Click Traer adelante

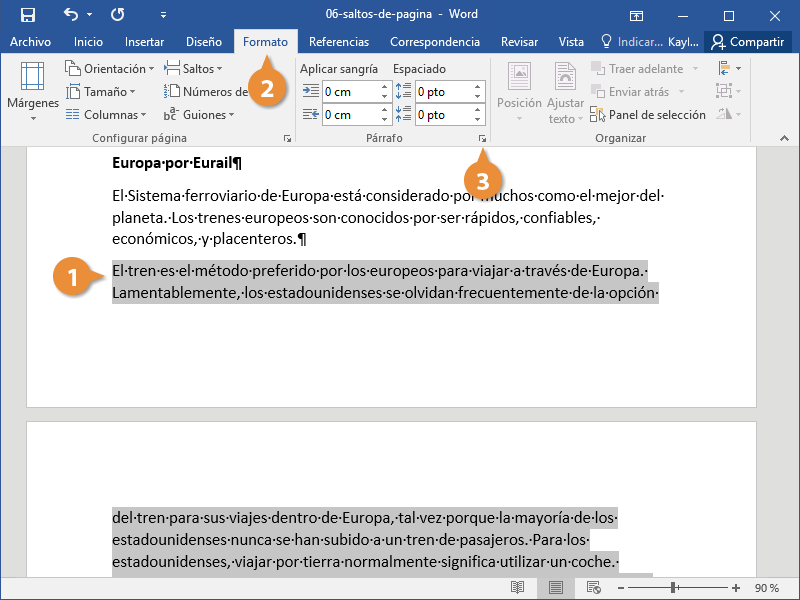tap(644, 68)
